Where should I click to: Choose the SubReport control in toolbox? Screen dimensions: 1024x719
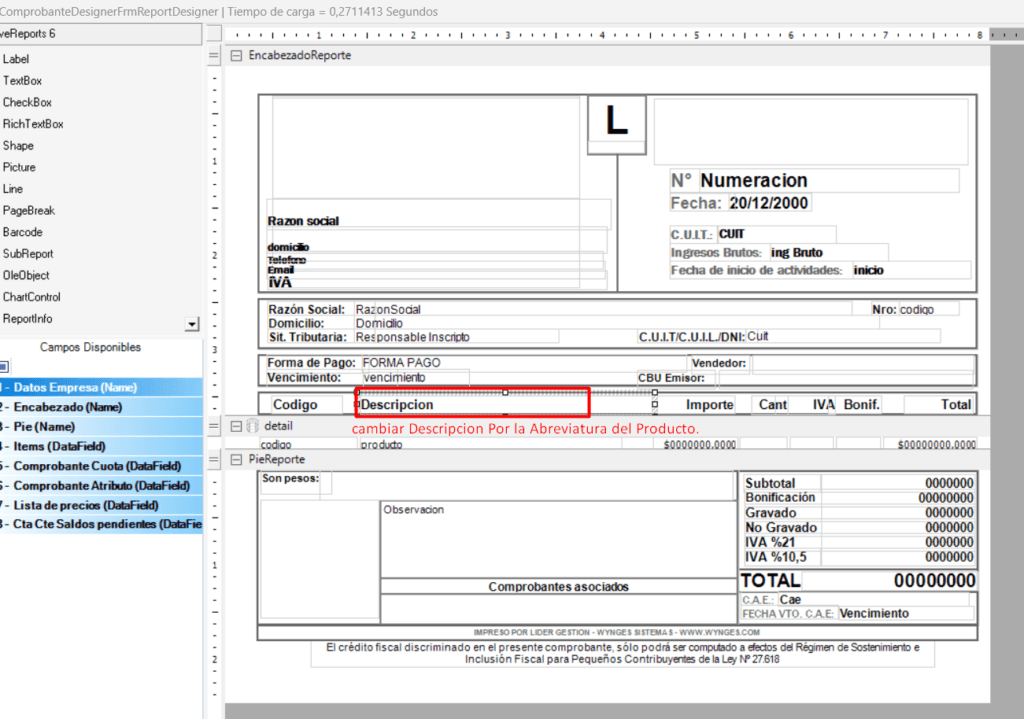pos(28,254)
